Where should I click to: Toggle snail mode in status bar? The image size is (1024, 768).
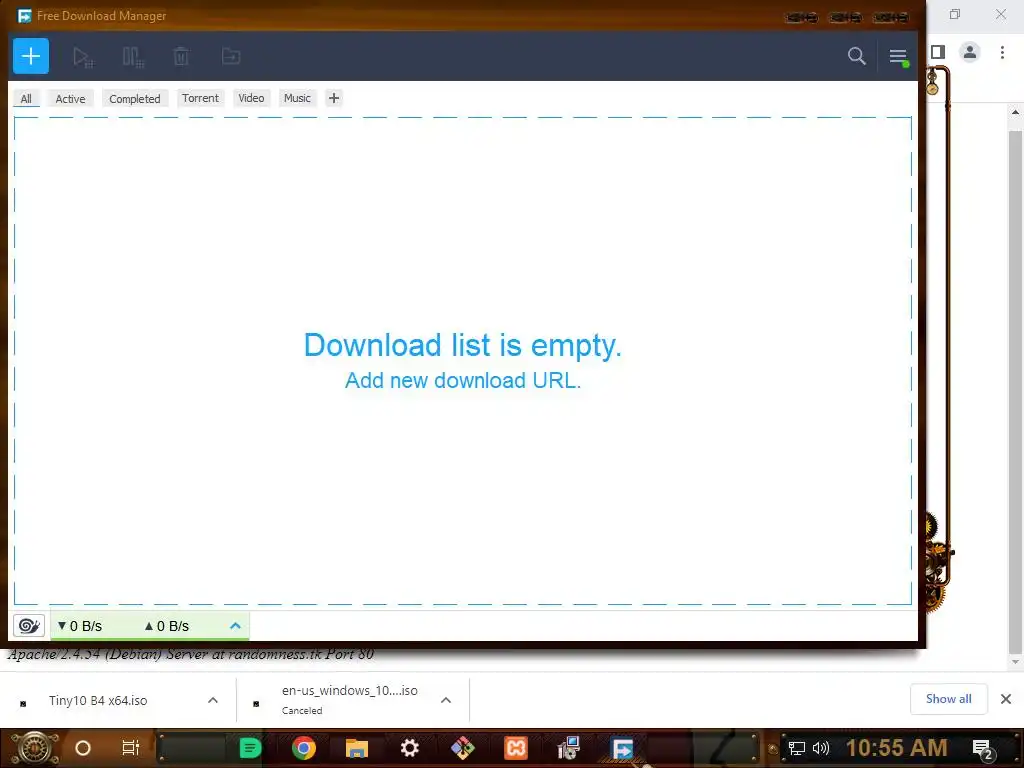pos(29,626)
